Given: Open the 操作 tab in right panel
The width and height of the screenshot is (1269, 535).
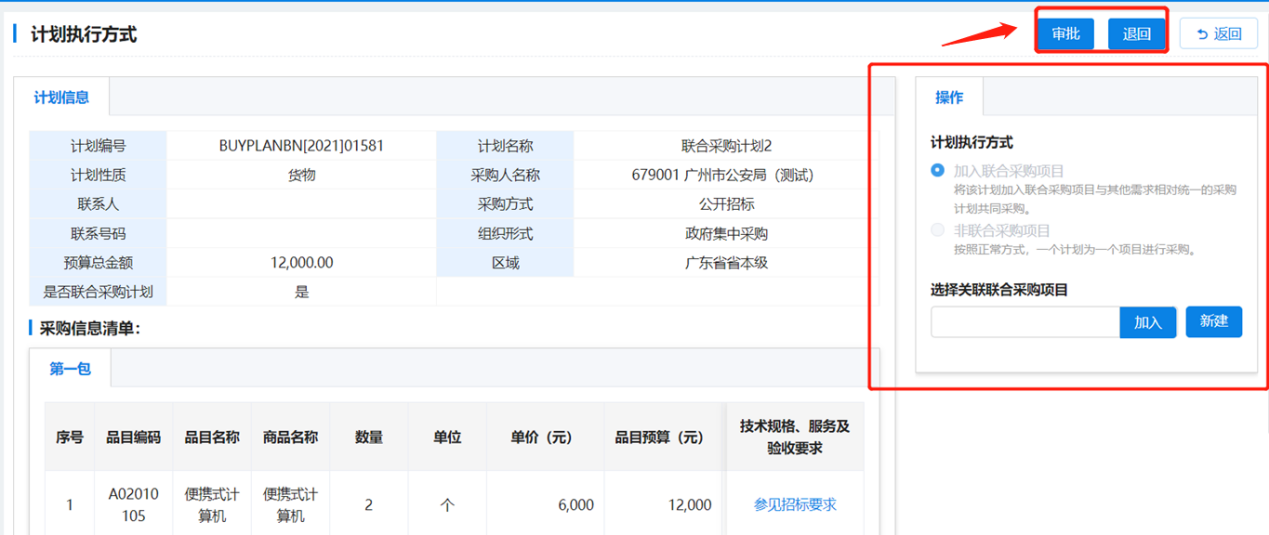Looking at the screenshot, I should pyautogui.click(x=949, y=97).
